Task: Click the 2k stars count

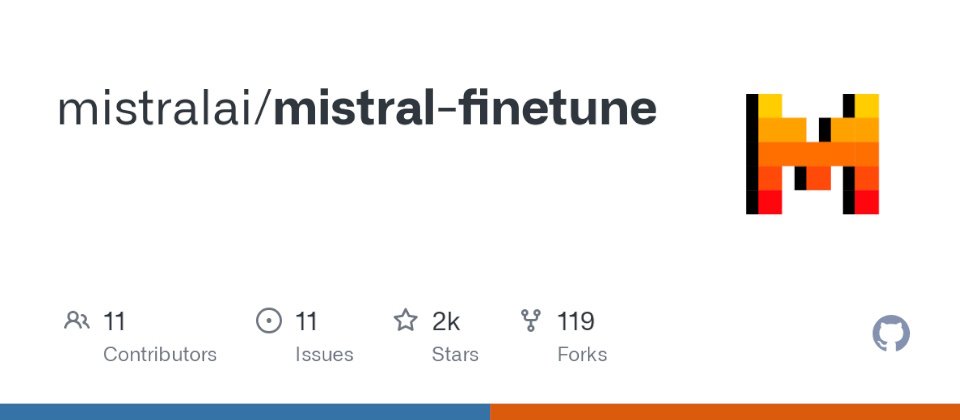Action: (x=446, y=321)
